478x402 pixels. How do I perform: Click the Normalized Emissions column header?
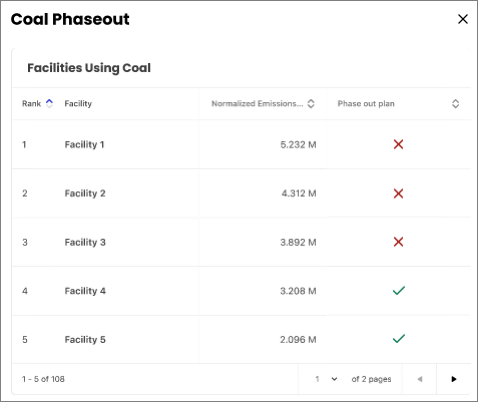click(257, 104)
